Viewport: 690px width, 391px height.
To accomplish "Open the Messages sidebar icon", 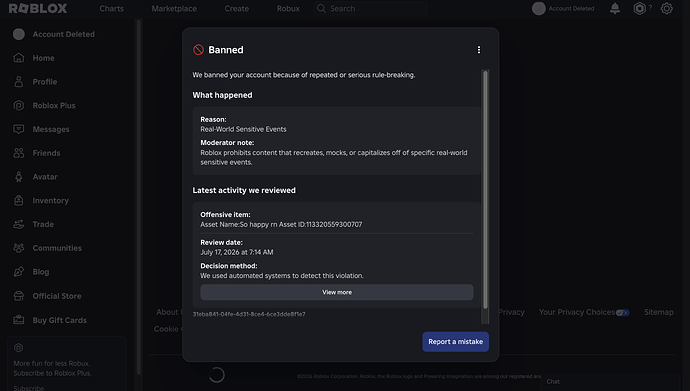I will pyautogui.click(x=19, y=129).
